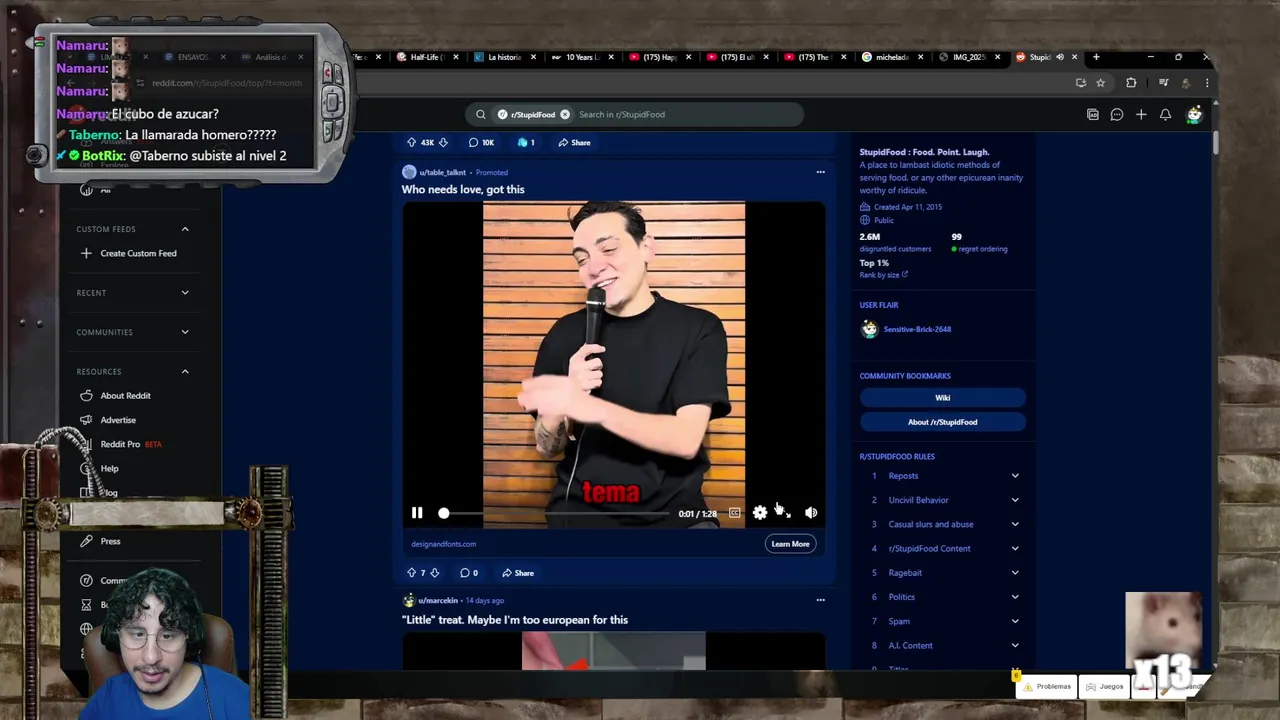Downvote the 43K post
This screenshot has width=1280, height=720.
click(x=443, y=142)
